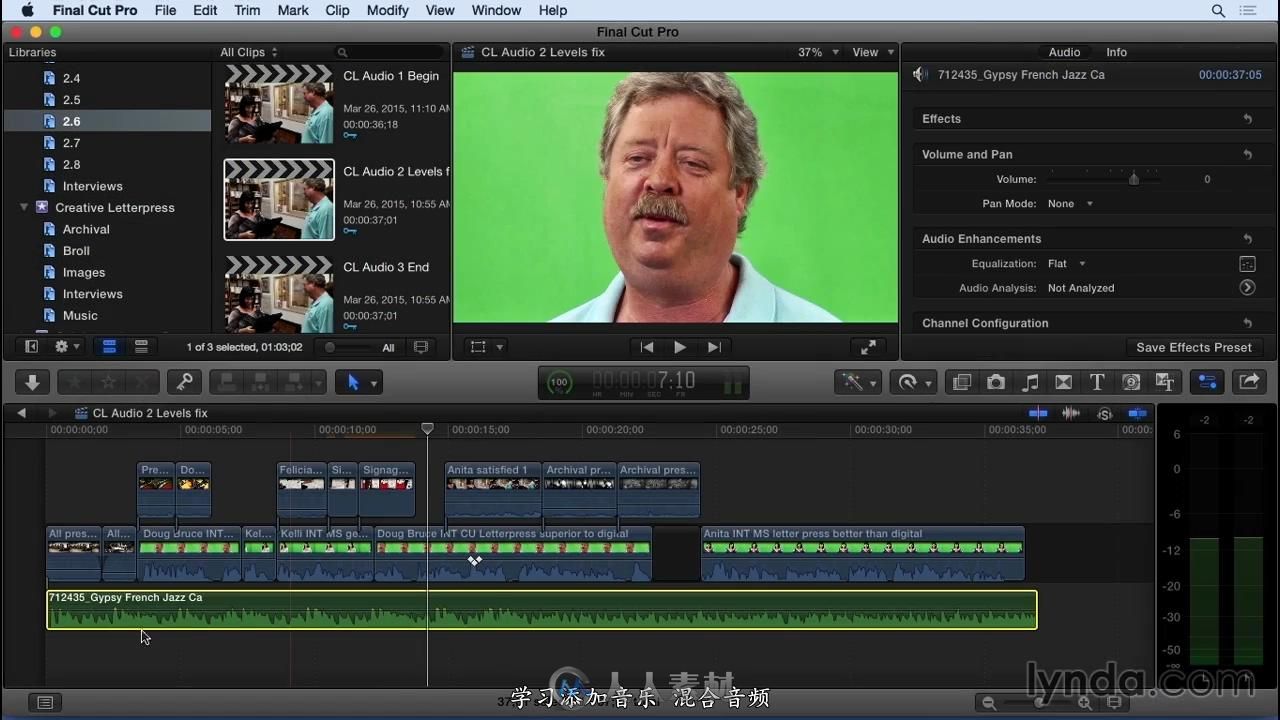Open the browser action gear menu
The width and height of the screenshot is (1280, 720).
(x=67, y=347)
